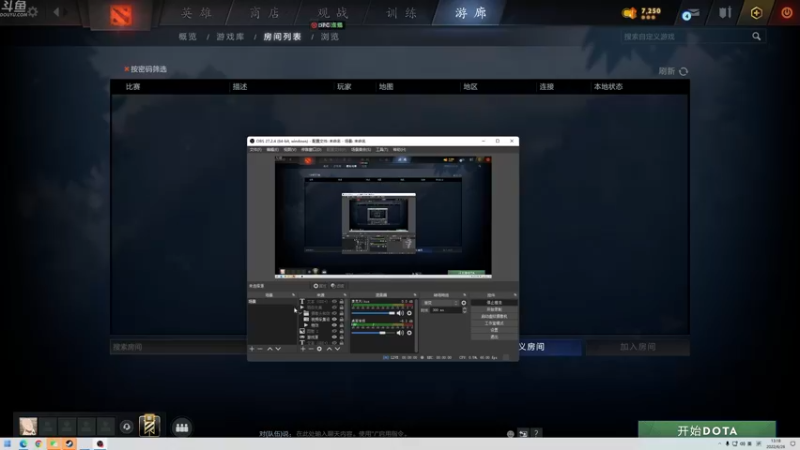This screenshot has width=800, height=450.
Task: Click the red power quit icon
Action: 786,13
